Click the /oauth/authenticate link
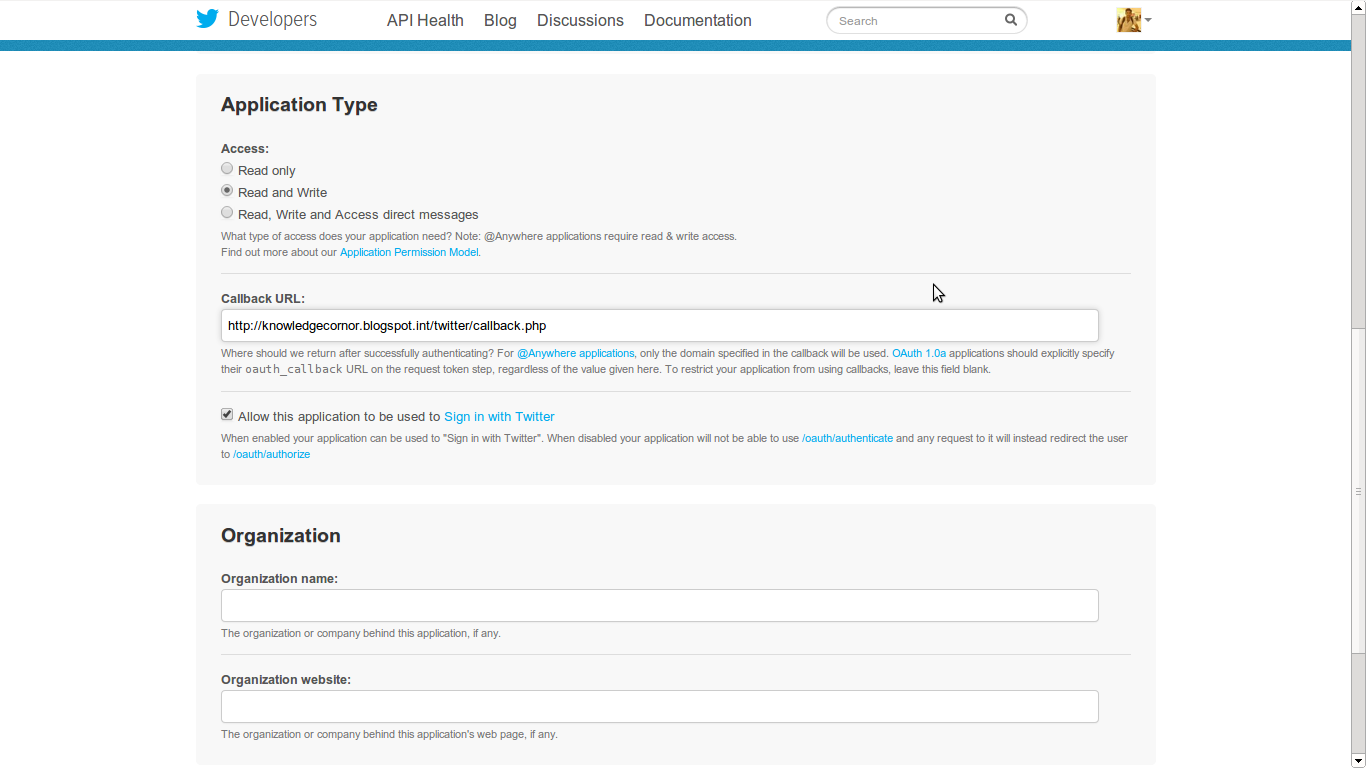Viewport: 1366px width, 768px height. tap(847, 438)
